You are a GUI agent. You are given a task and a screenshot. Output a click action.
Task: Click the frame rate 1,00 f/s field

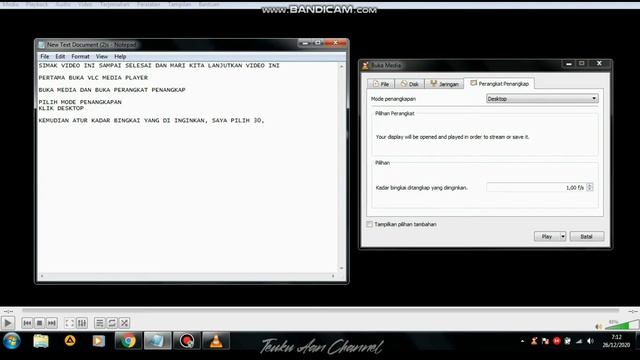536,187
